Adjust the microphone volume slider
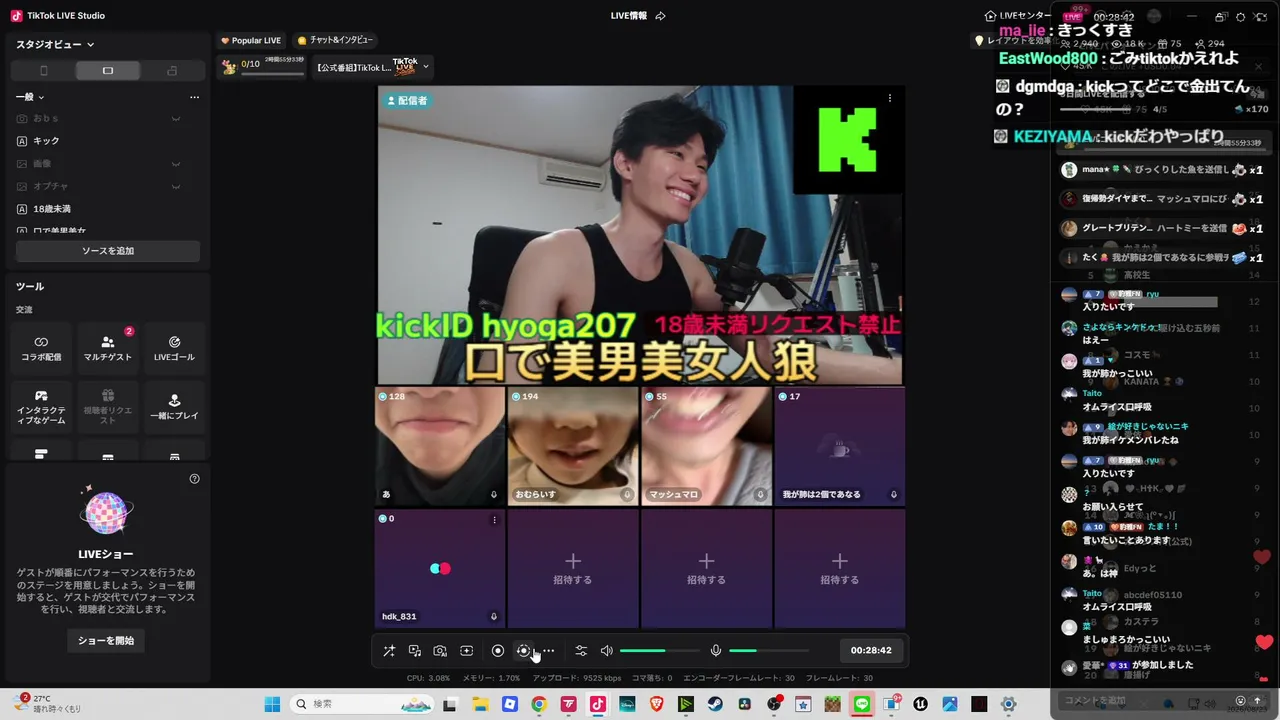Screen dimensions: 1280x720 pyautogui.click(x=768, y=651)
